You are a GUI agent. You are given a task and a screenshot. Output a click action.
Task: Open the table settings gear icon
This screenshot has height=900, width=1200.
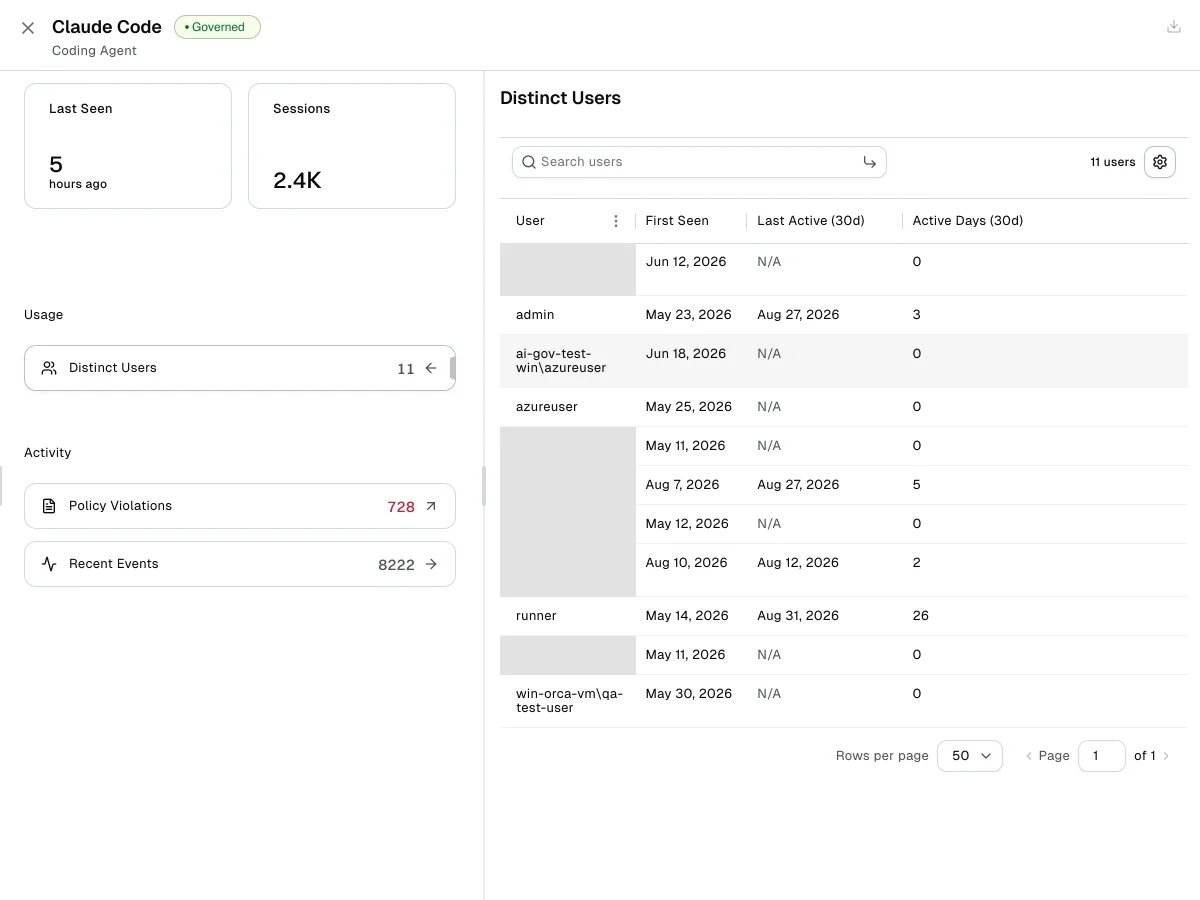1160,162
